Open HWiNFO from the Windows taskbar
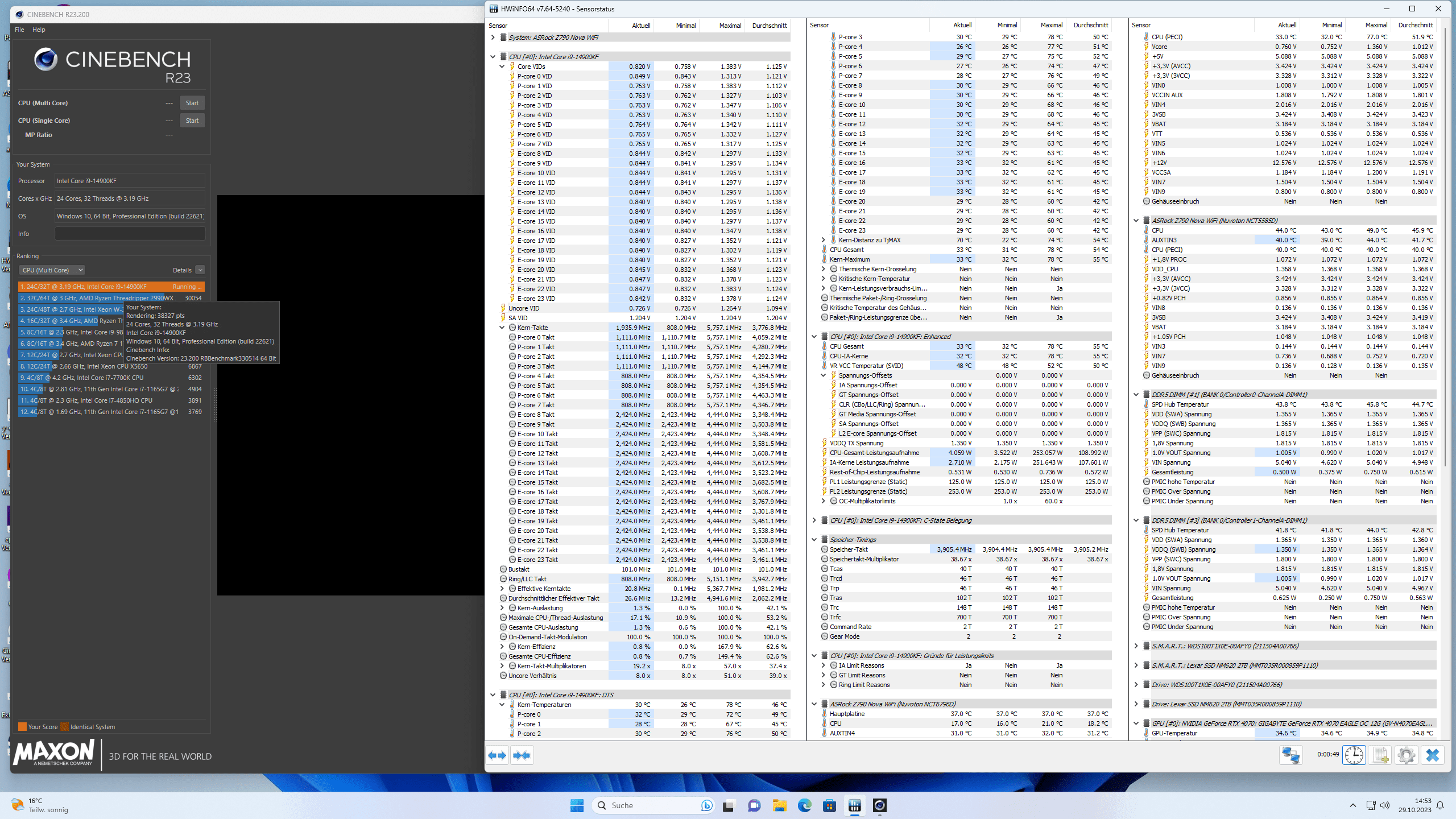The height and width of the screenshot is (819, 1456). click(x=854, y=805)
